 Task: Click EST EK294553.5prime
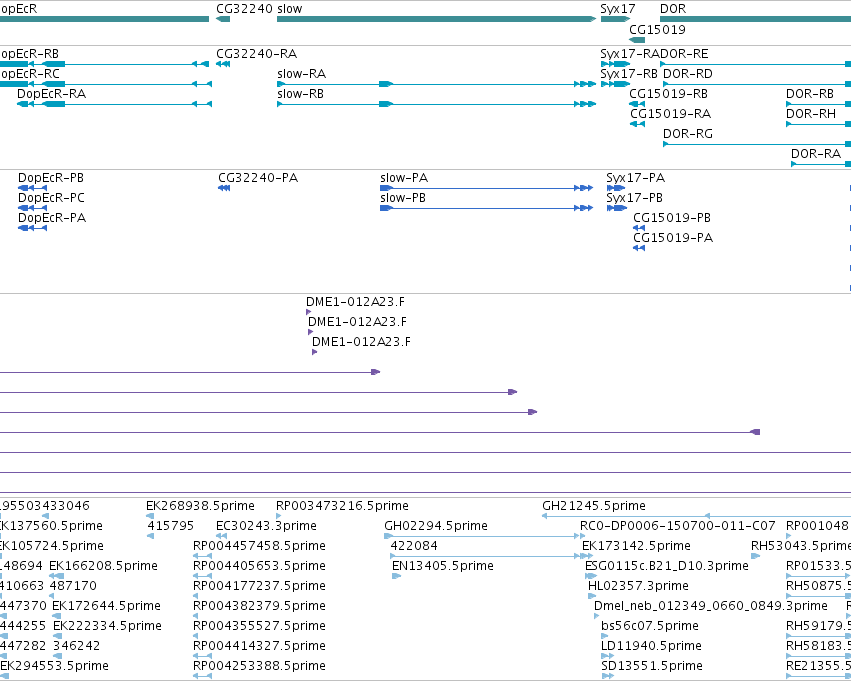[54, 667]
